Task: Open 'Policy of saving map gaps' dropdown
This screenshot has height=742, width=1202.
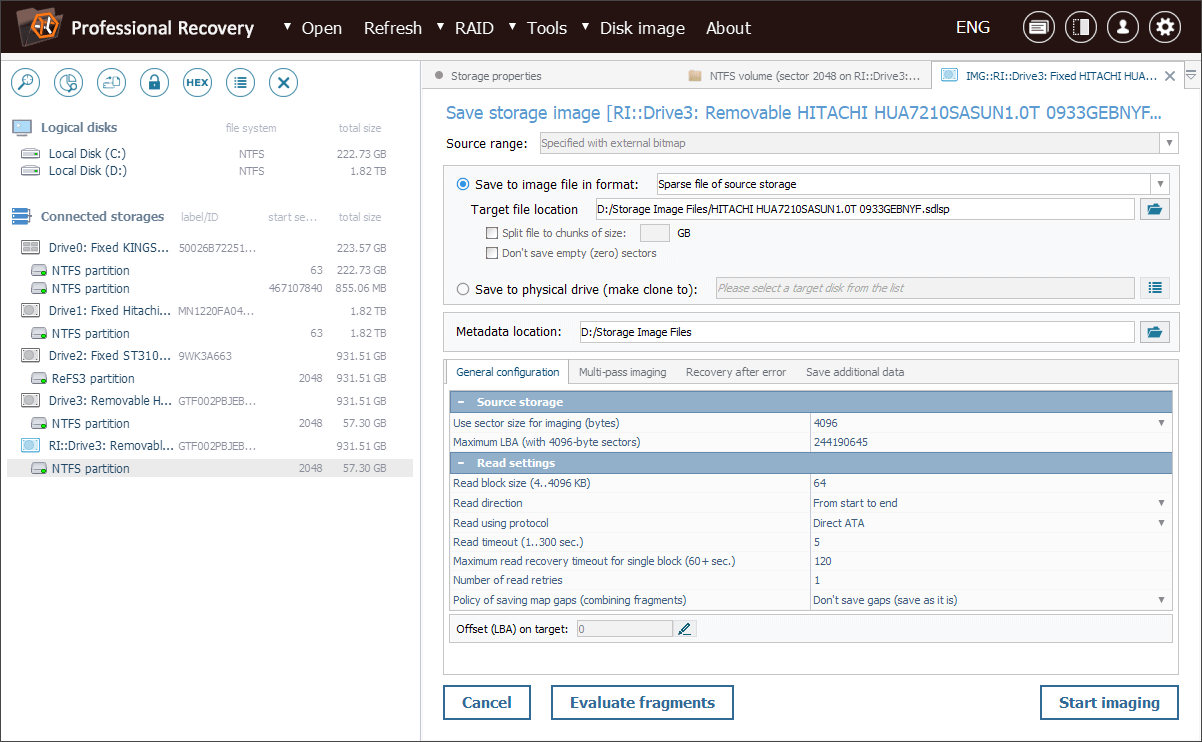Action: (1162, 600)
